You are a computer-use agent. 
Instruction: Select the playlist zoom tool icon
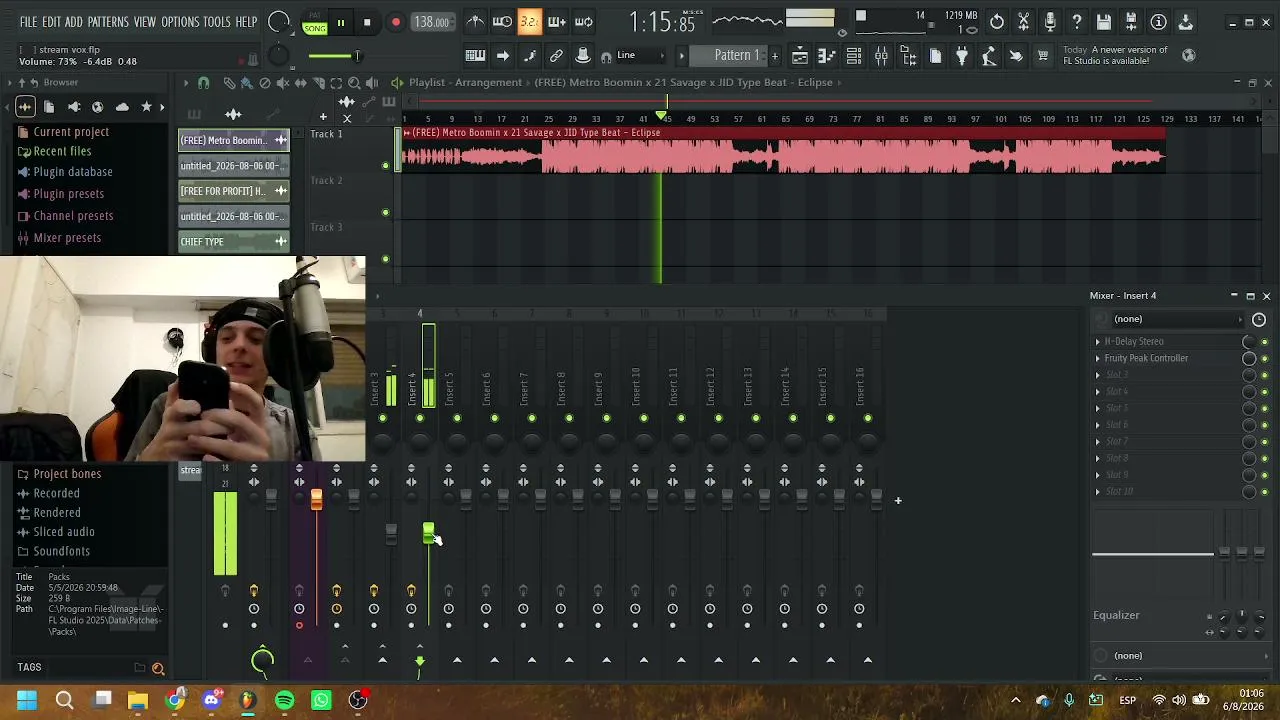pos(354,83)
